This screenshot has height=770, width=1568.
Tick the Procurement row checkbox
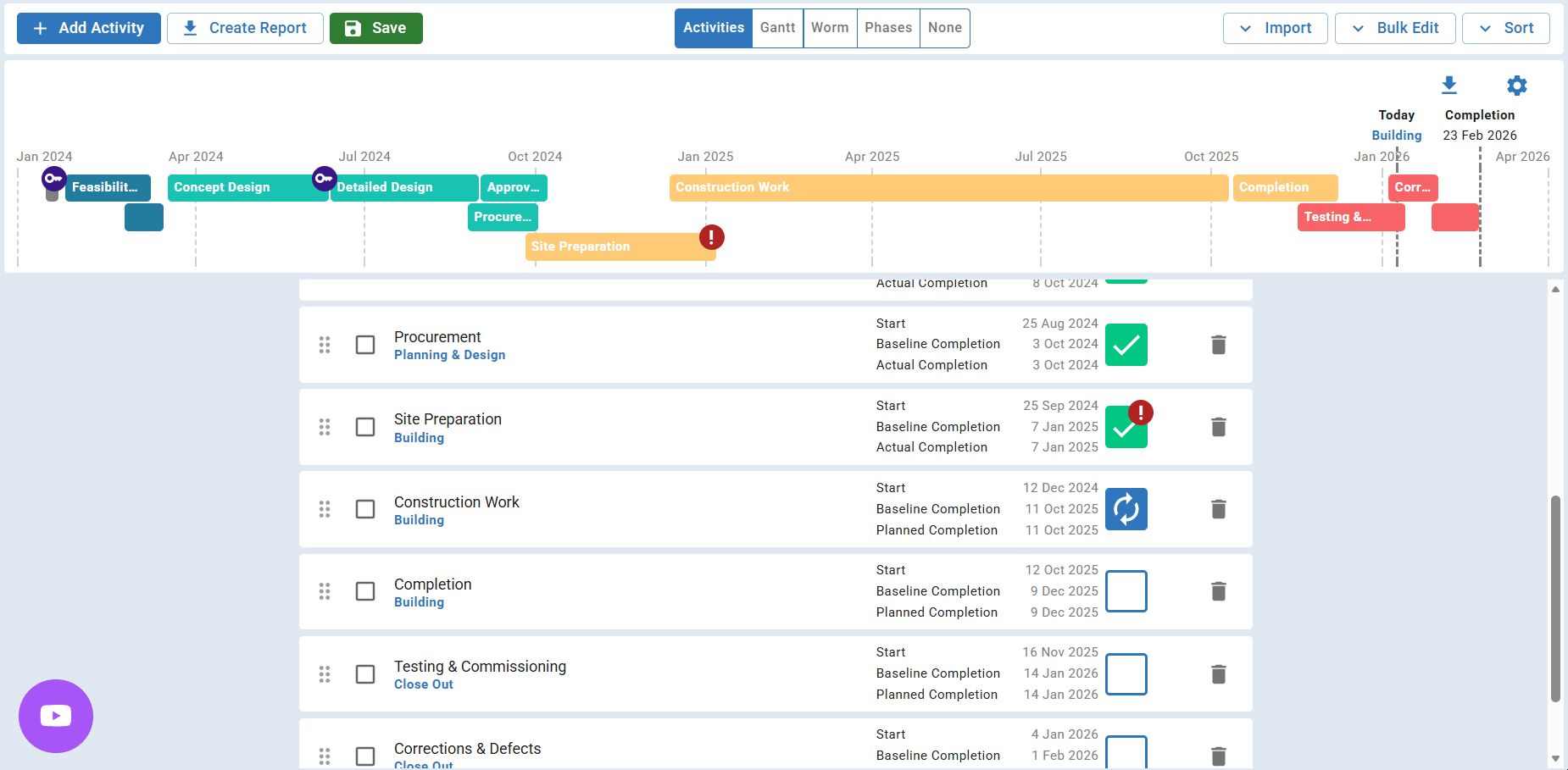click(x=365, y=345)
